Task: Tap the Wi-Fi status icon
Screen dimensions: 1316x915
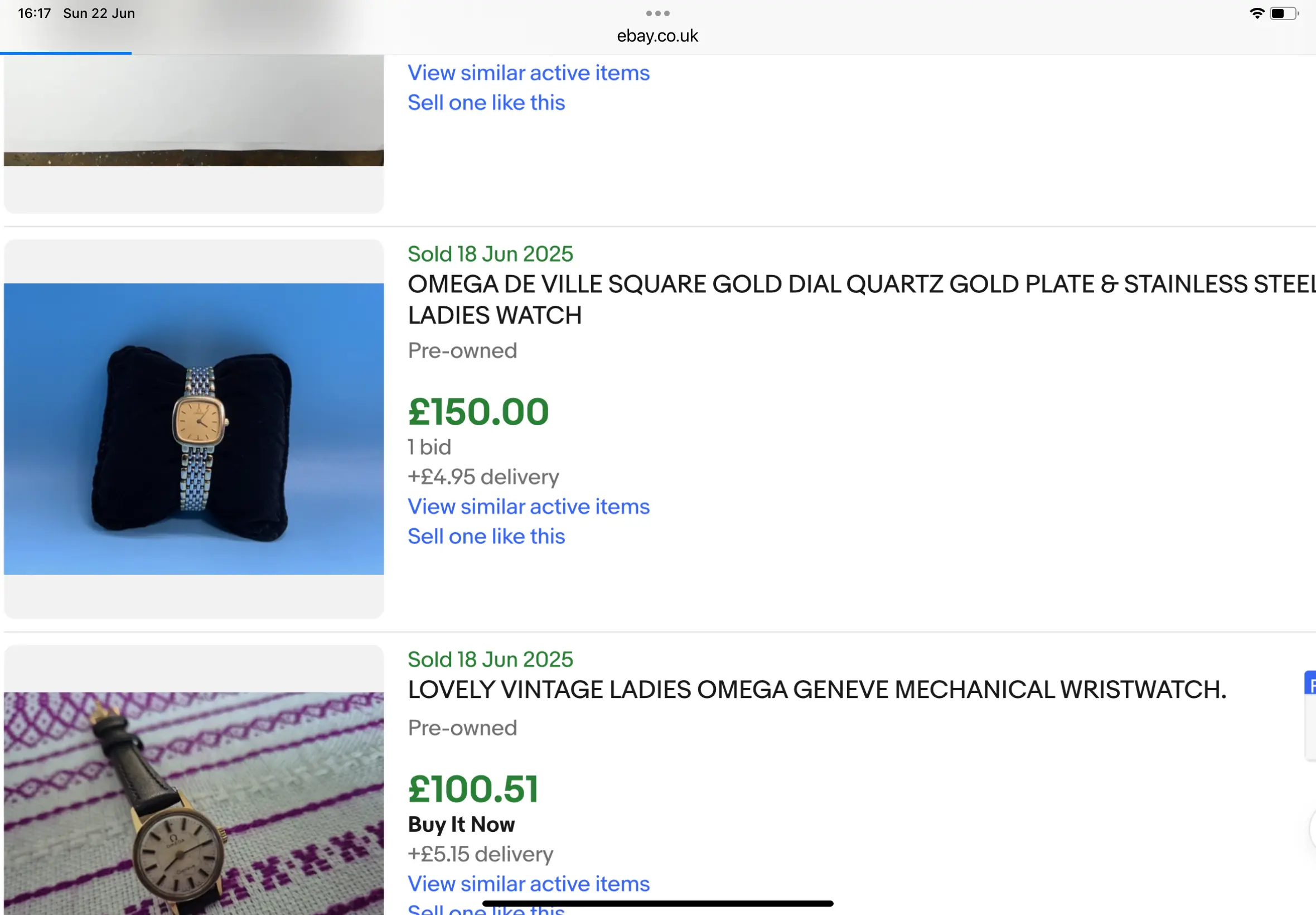Action: click(1256, 13)
